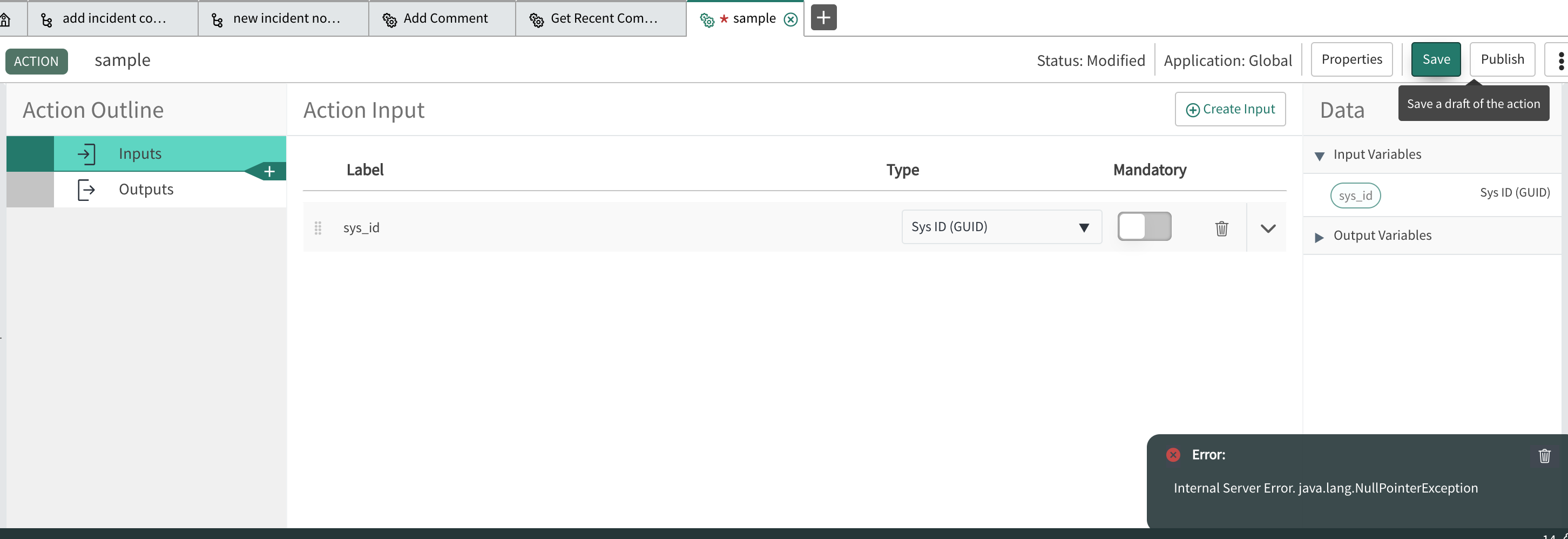Click the Type column header
The width and height of the screenshot is (1568, 539).
(x=902, y=170)
